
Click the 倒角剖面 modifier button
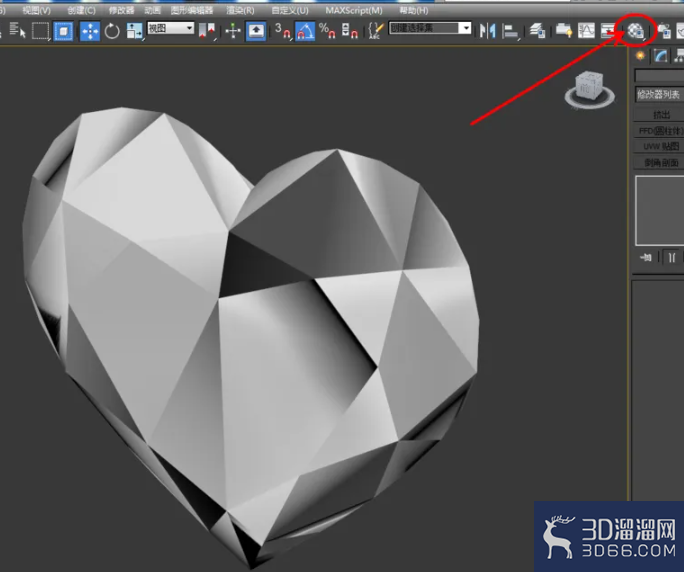tap(659, 162)
